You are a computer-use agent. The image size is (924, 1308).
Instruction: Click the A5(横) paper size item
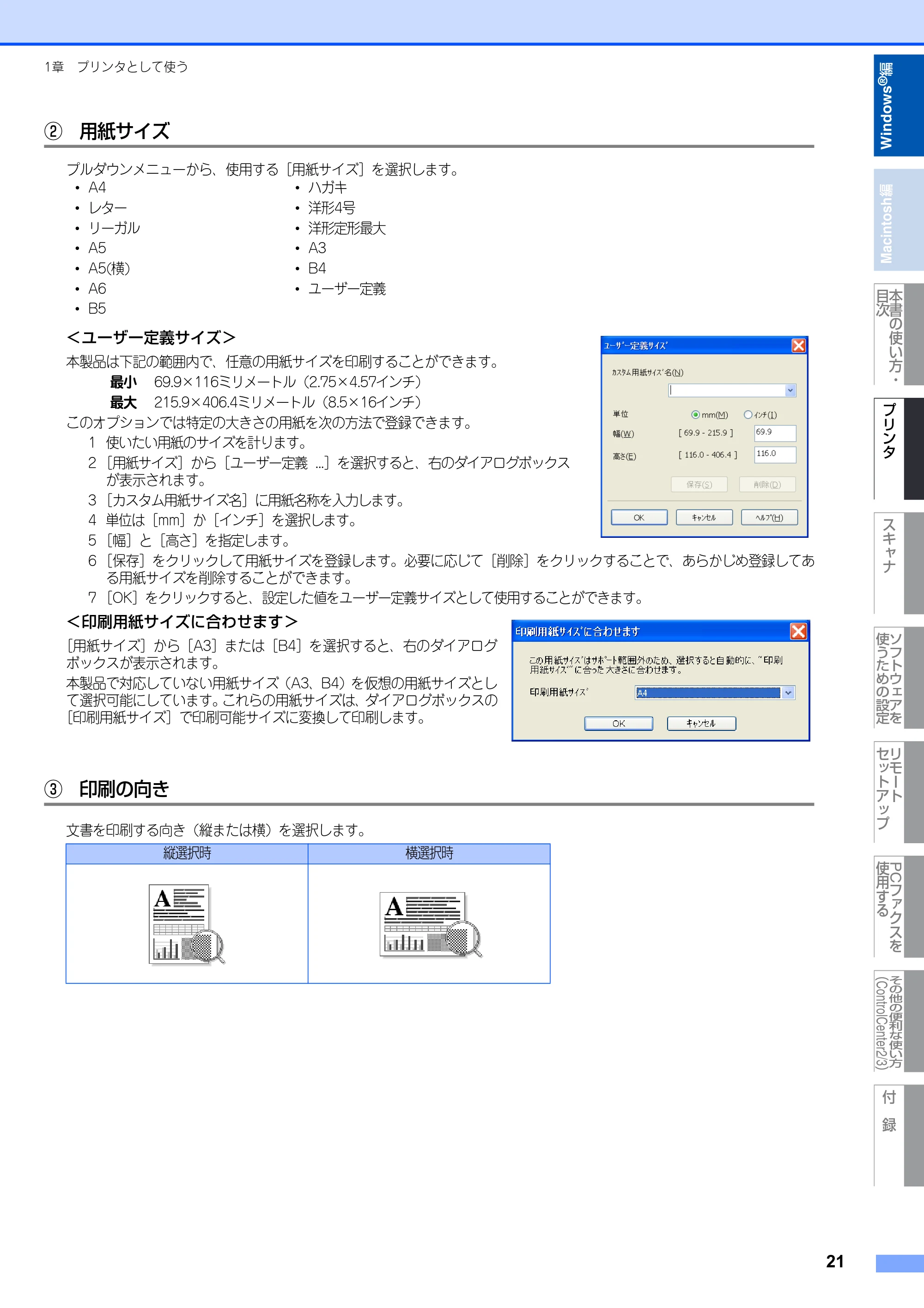coord(109,268)
